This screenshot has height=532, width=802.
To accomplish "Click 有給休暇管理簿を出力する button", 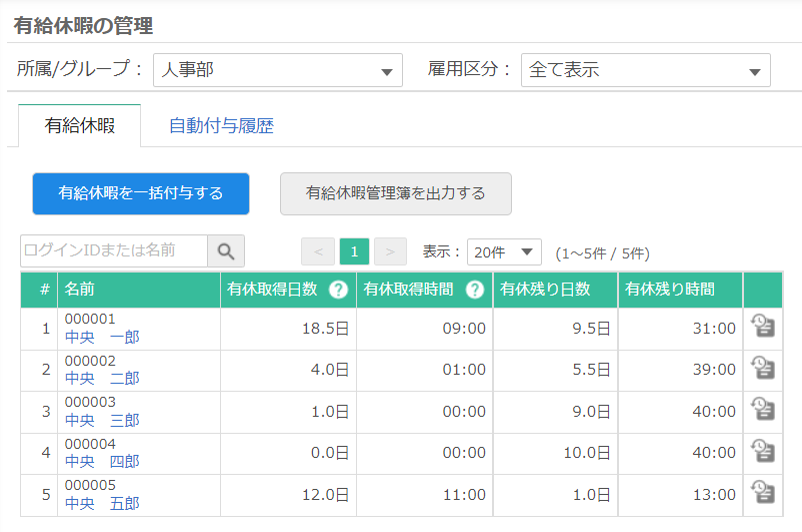I will click(395, 193).
